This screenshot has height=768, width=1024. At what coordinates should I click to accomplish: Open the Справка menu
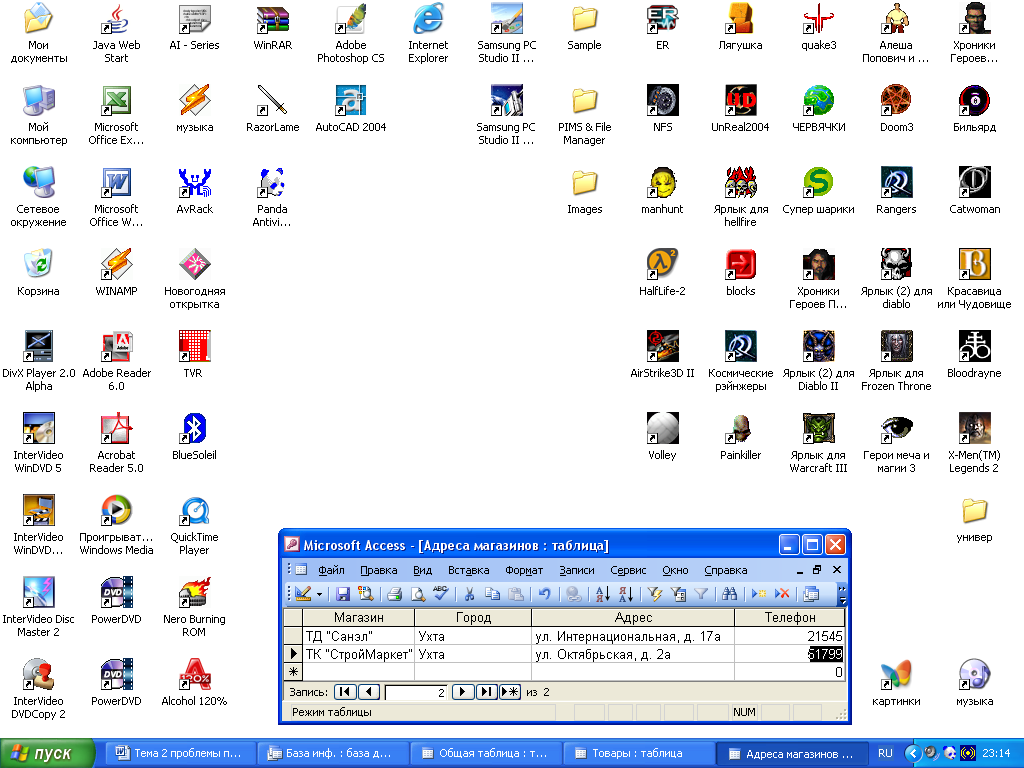pyautogui.click(x=726, y=570)
